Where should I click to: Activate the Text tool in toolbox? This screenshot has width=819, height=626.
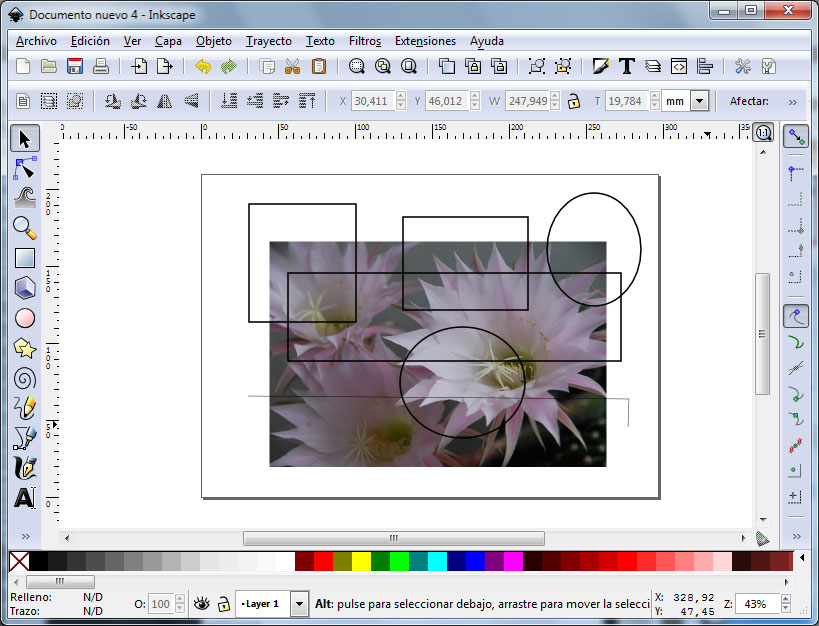(25, 498)
